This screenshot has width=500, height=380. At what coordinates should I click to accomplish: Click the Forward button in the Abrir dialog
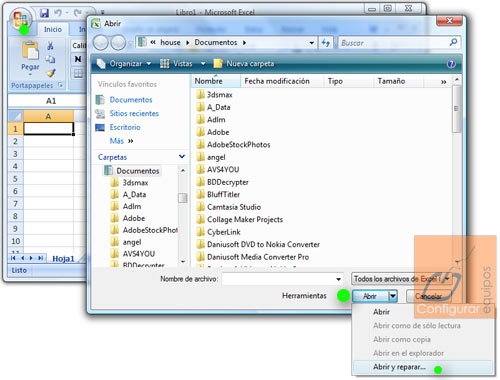(x=118, y=43)
